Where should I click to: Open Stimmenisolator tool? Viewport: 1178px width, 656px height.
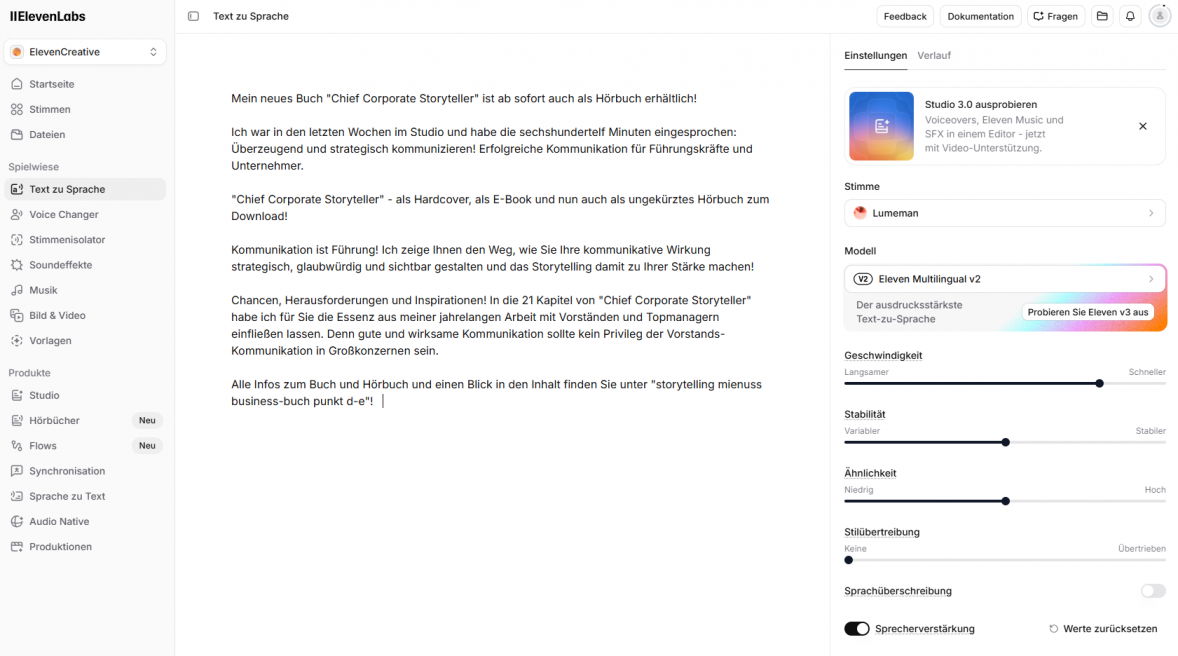pos(66,240)
